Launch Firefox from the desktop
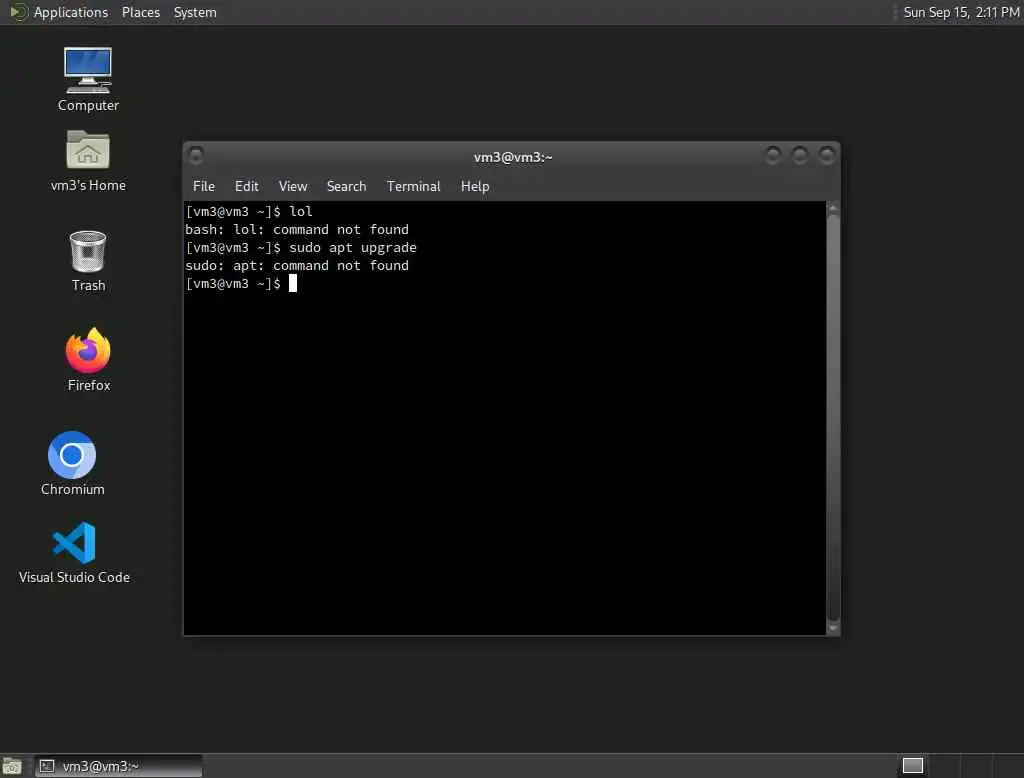This screenshot has height=778, width=1024. pos(88,359)
